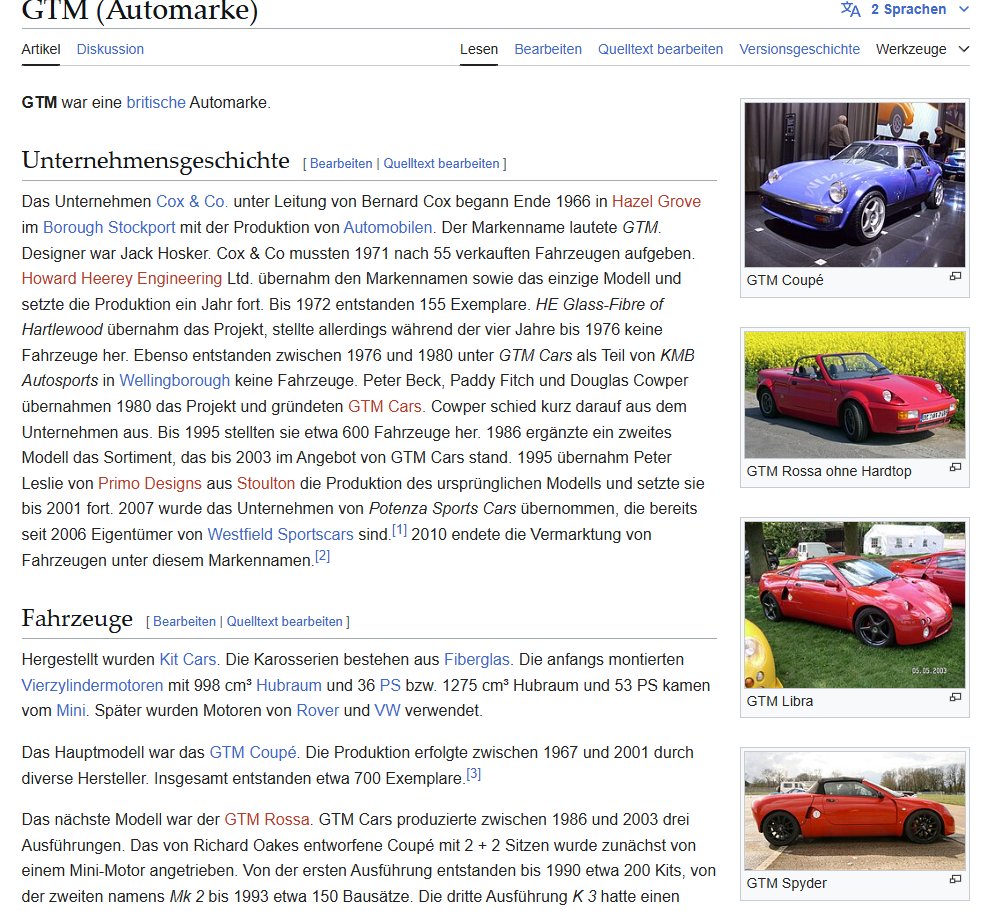Open the Kit Cars link

(188, 659)
